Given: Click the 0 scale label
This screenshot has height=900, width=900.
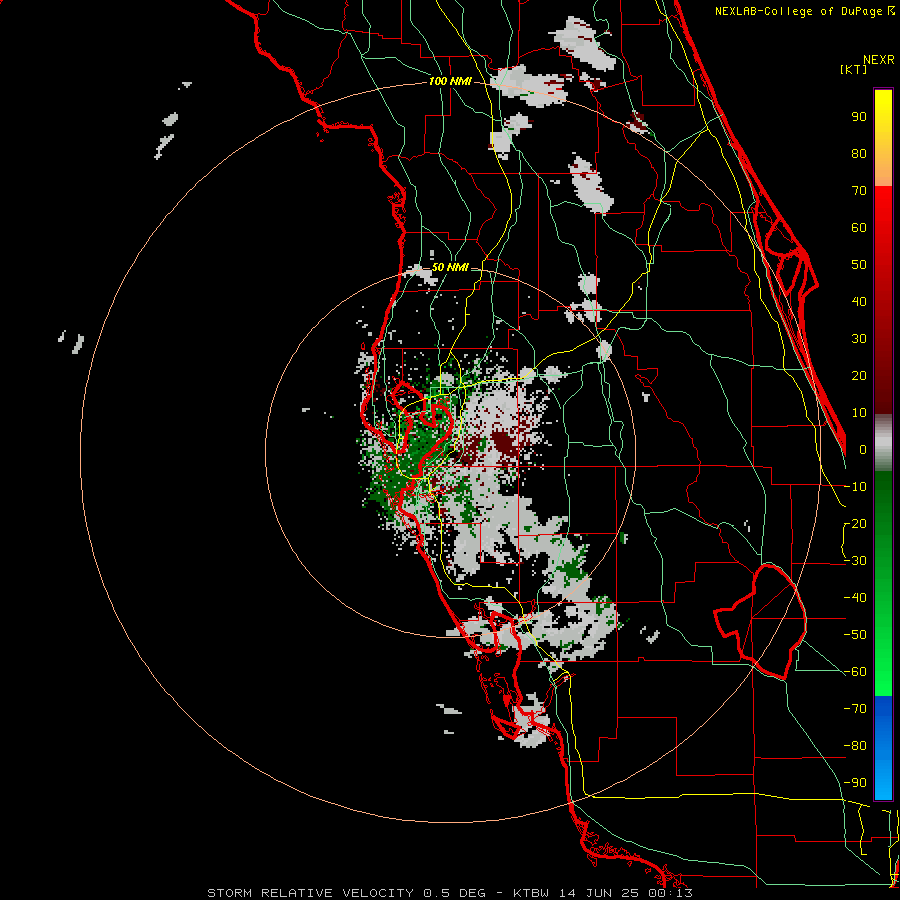Looking at the screenshot, I should point(863,450).
